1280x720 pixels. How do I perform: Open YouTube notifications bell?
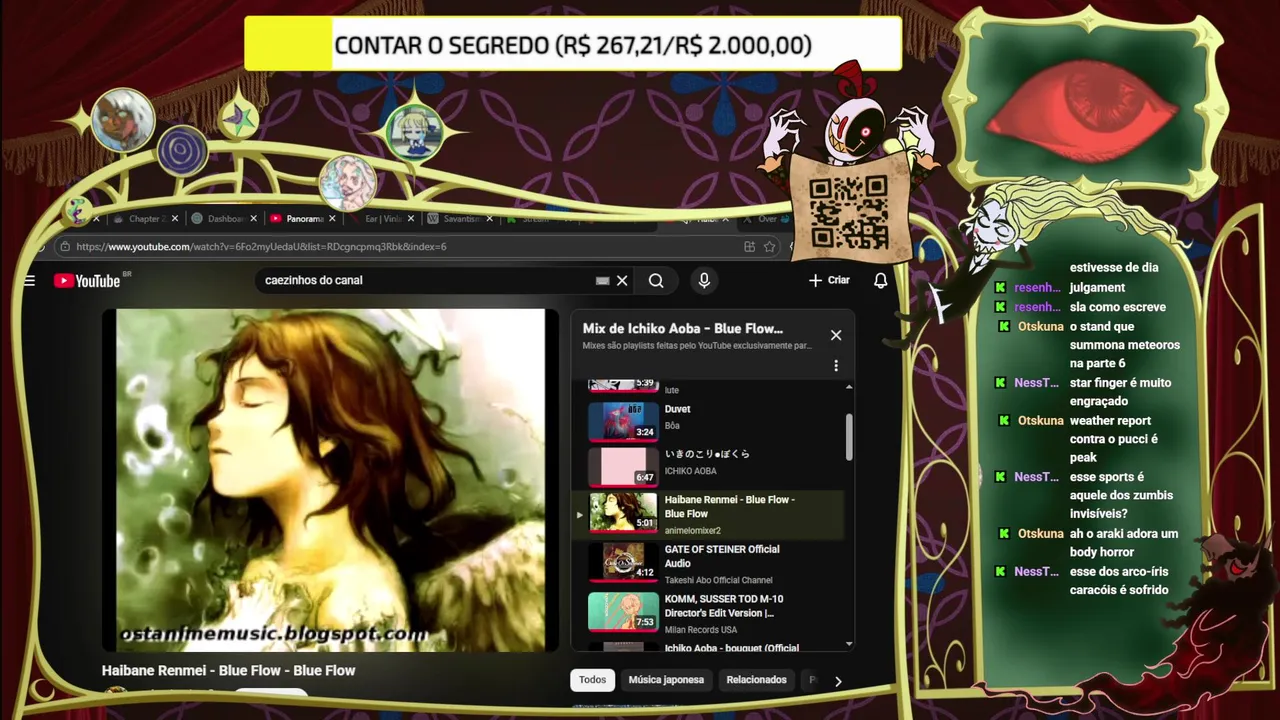pyautogui.click(x=880, y=281)
